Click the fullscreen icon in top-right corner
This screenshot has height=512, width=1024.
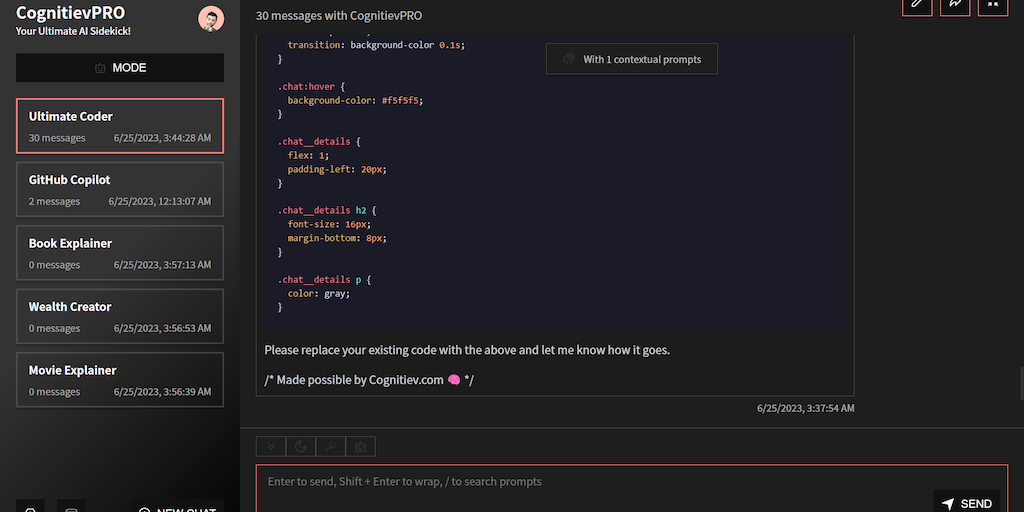[x=993, y=4]
